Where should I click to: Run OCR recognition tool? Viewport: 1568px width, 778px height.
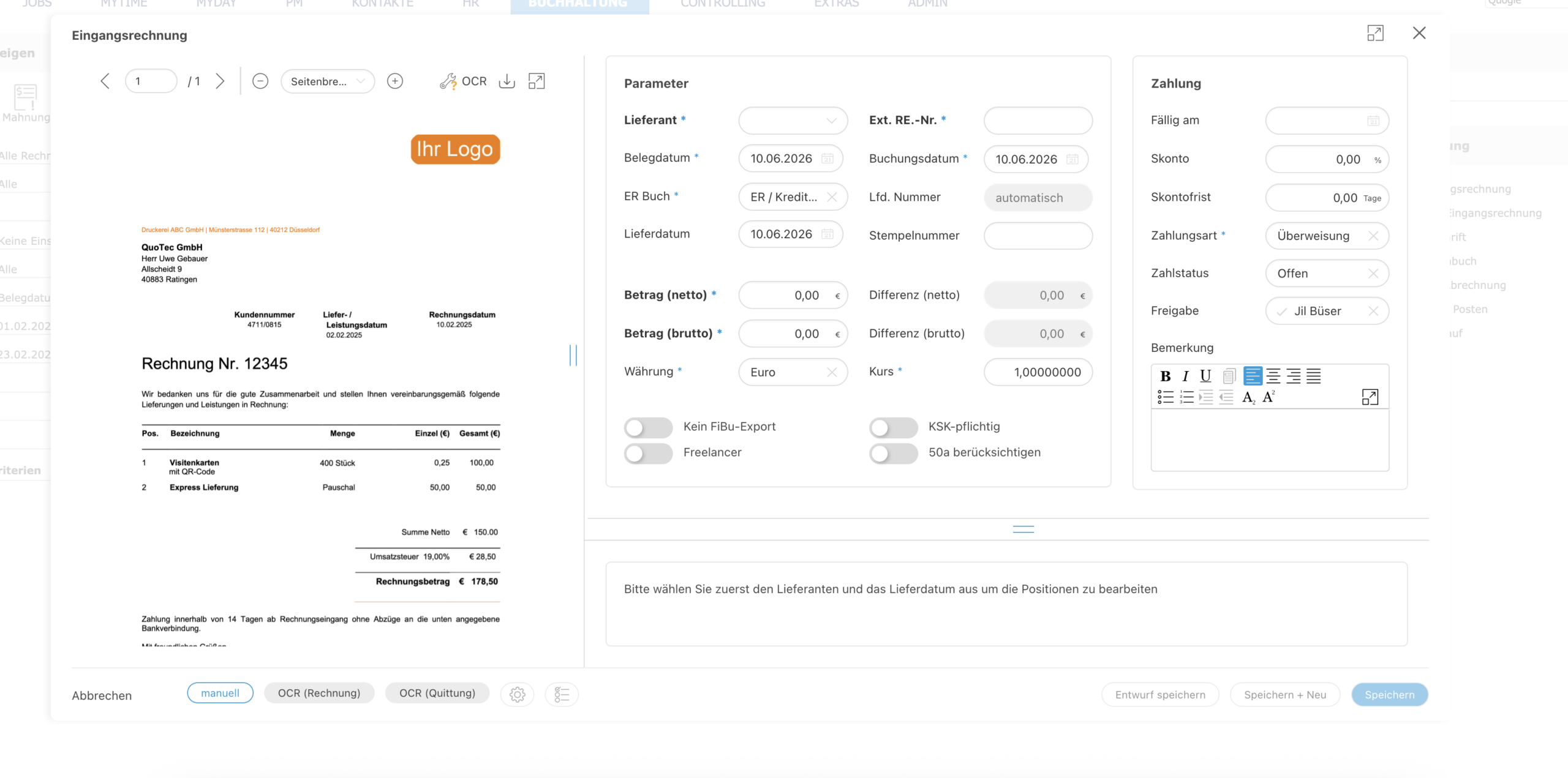463,81
